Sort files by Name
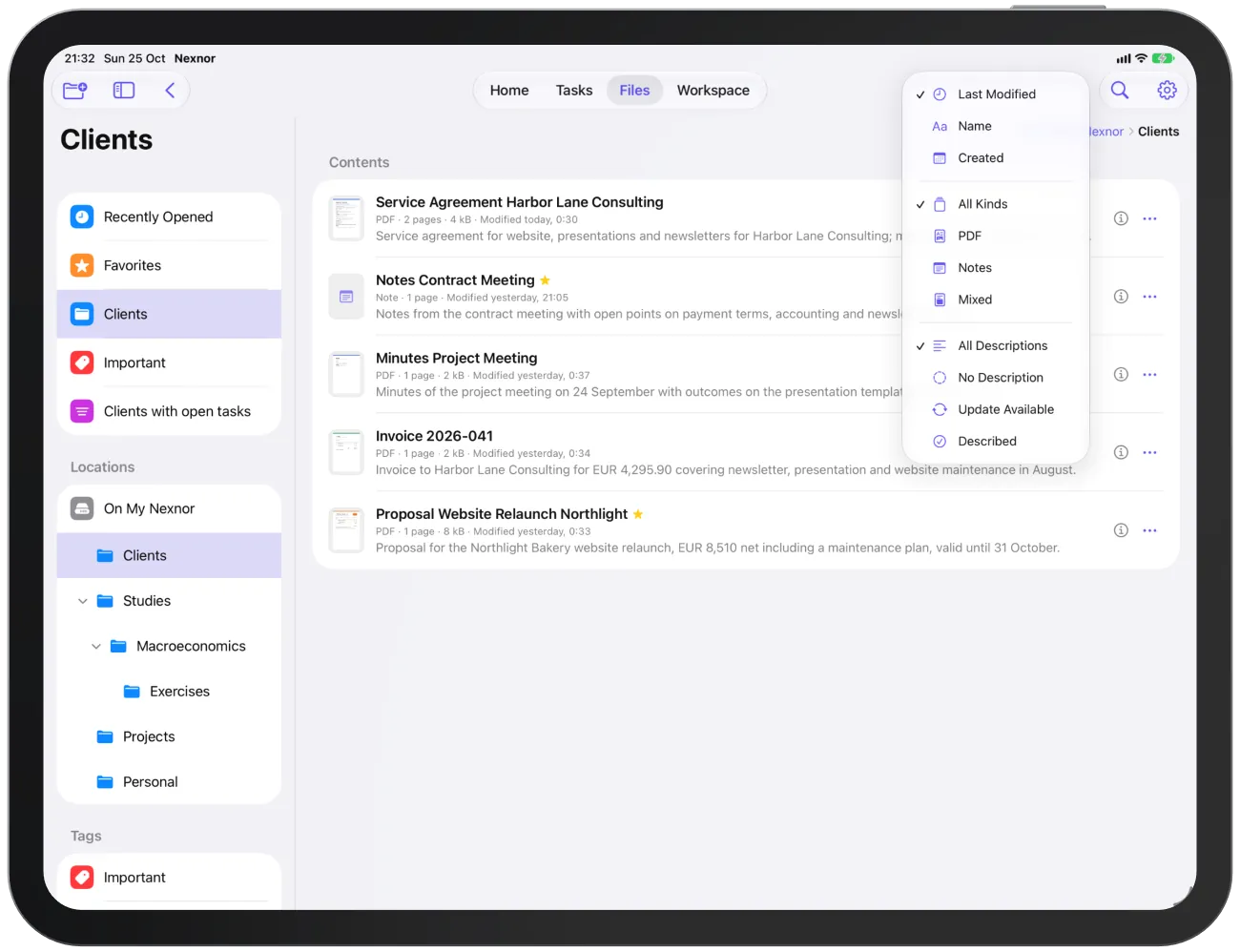The width and height of the screenshot is (1240, 952). [x=996, y=126]
